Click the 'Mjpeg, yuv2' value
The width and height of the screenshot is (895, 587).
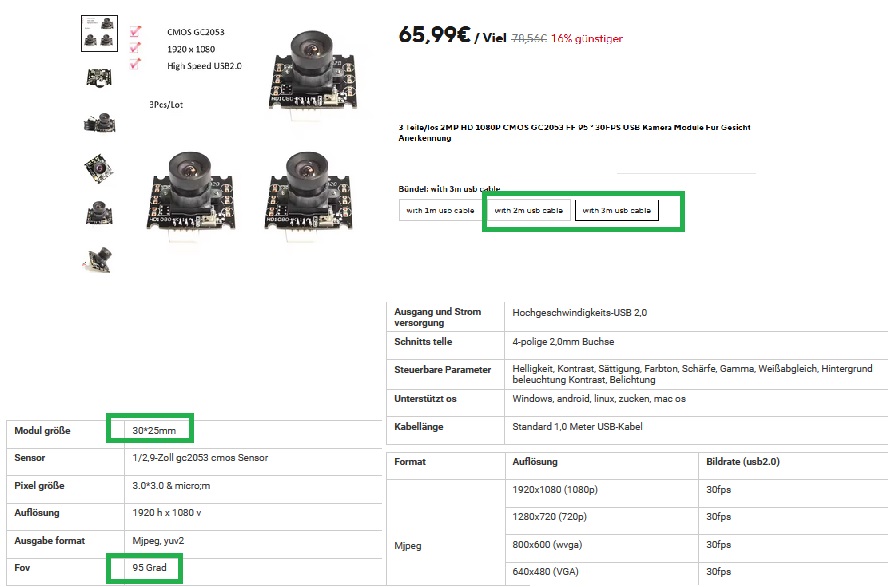(158, 541)
